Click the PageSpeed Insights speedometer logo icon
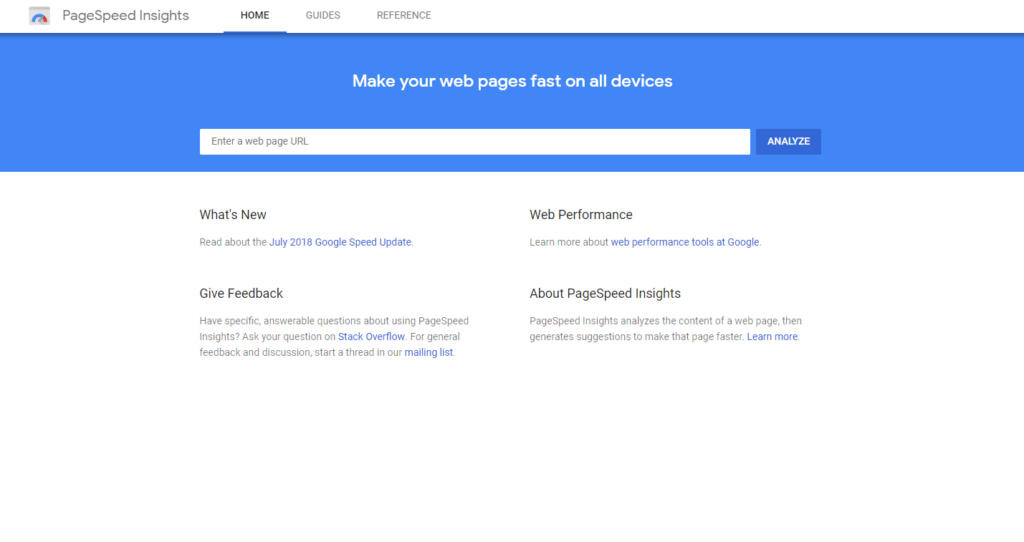Image resolution: width=1024 pixels, height=542 pixels. pyautogui.click(x=39, y=16)
